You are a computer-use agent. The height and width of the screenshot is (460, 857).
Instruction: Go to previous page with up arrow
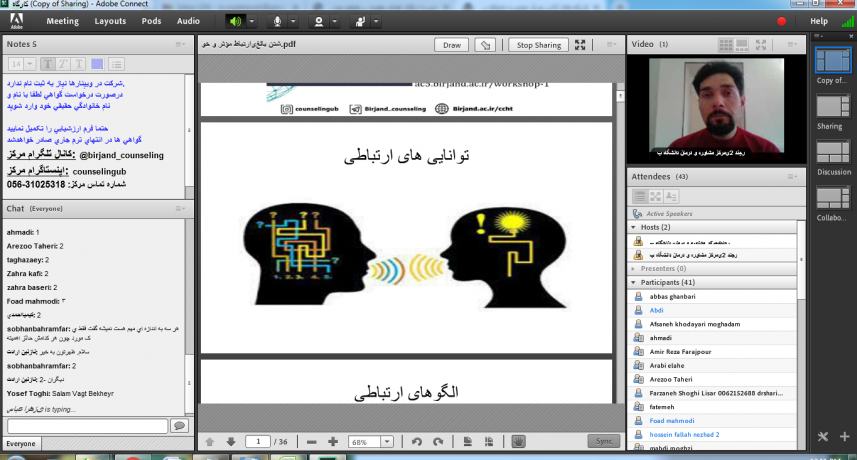point(209,441)
